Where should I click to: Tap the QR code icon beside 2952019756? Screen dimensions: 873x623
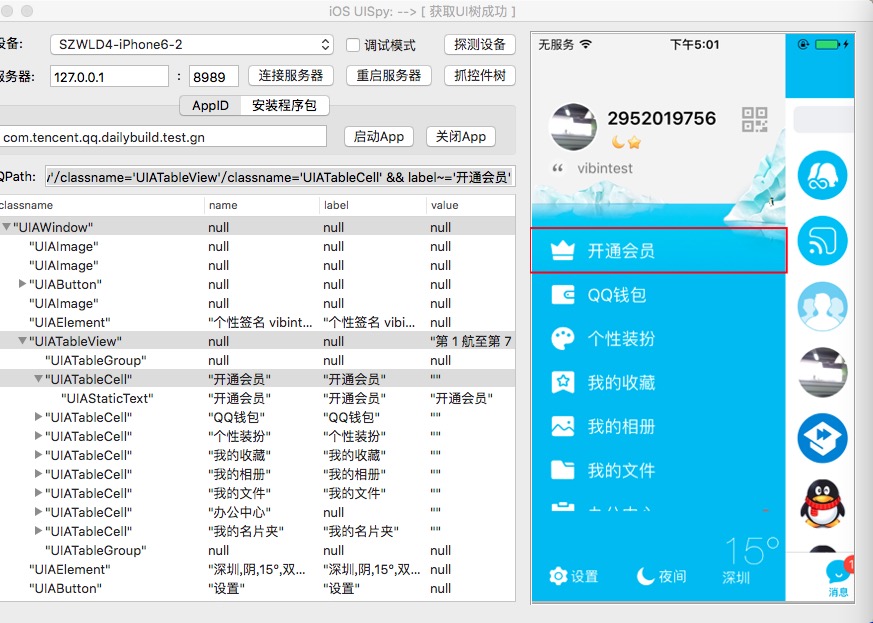[x=754, y=120]
